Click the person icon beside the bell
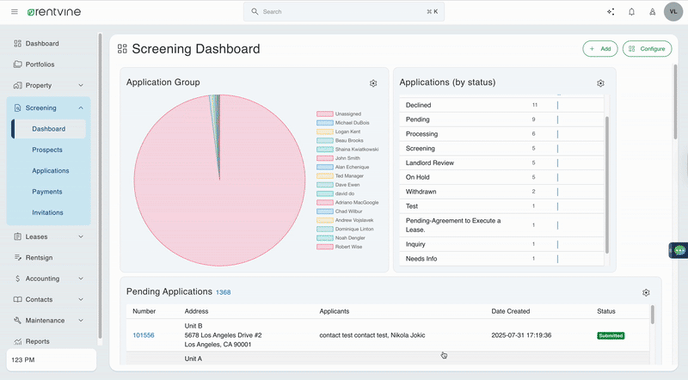This screenshot has width=688, height=380. tap(652, 12)
